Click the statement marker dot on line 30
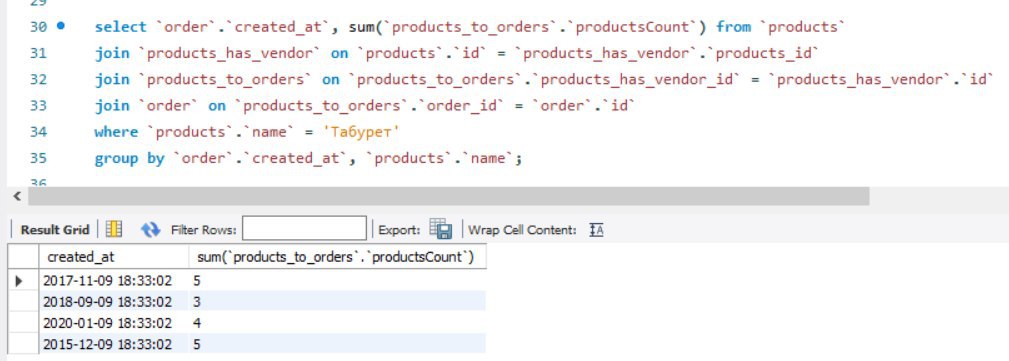The width and height of the screenshot is (1009, 361). [60, 26]
